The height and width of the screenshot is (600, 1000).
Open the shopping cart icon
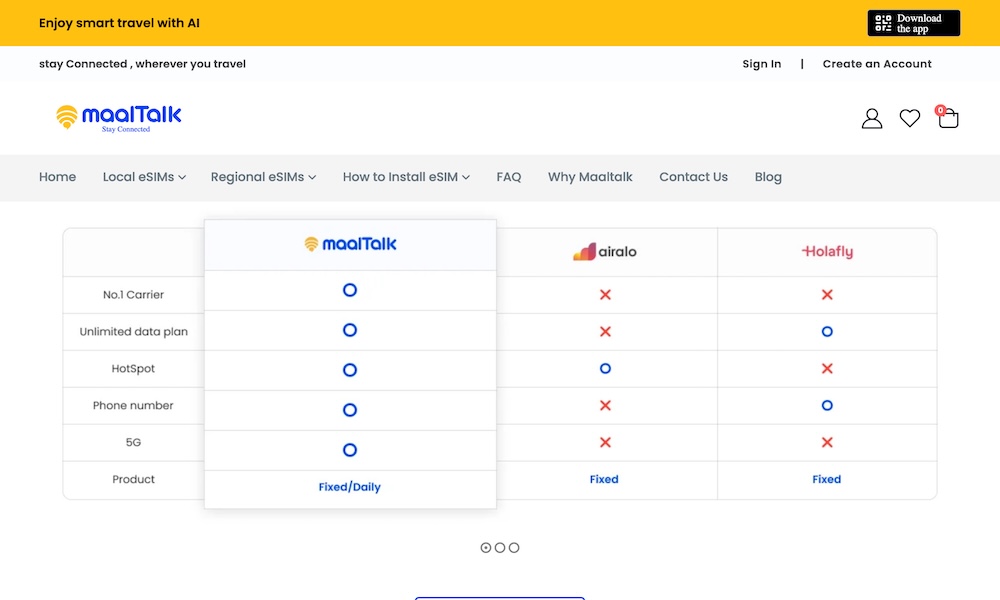948,119
